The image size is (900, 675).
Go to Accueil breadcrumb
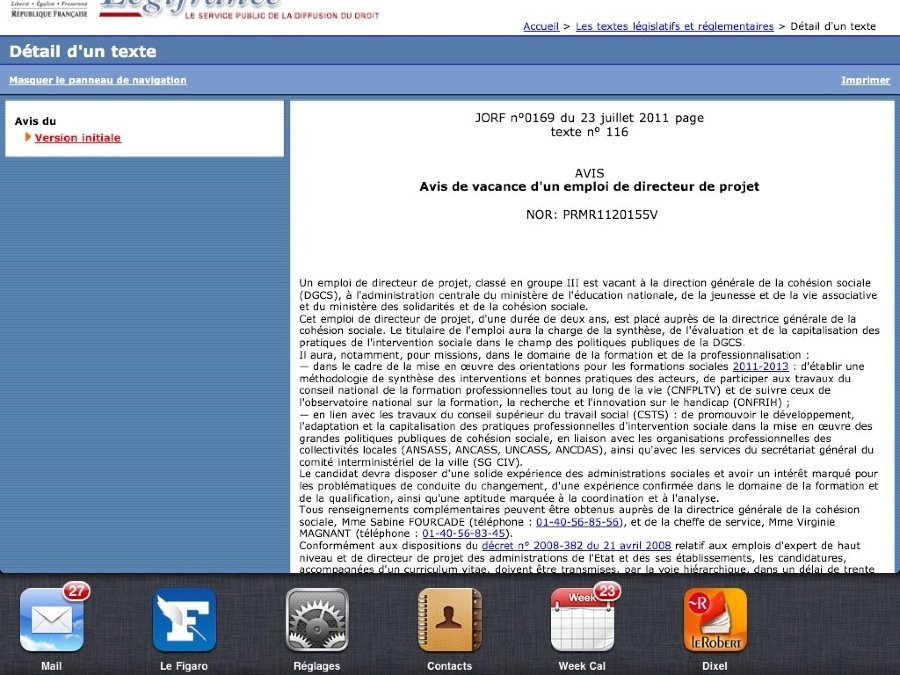541,26
